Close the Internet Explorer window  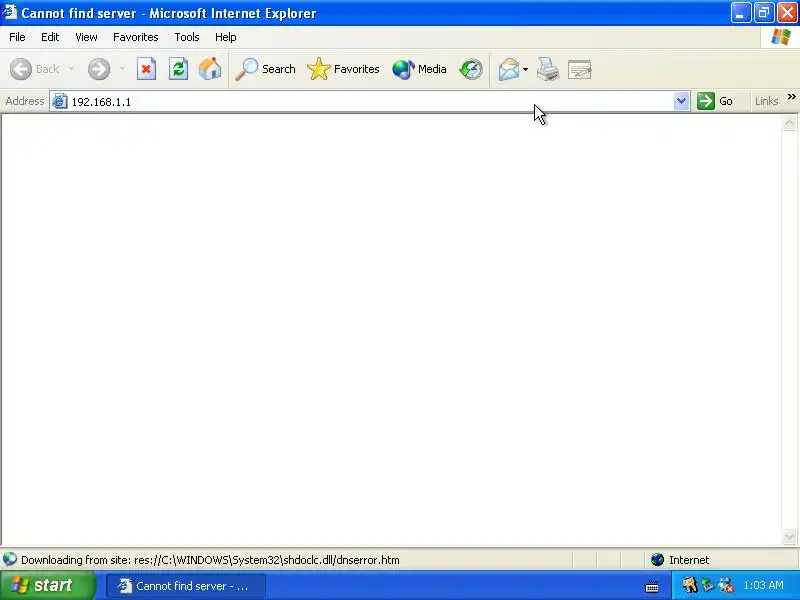[787, 13]
